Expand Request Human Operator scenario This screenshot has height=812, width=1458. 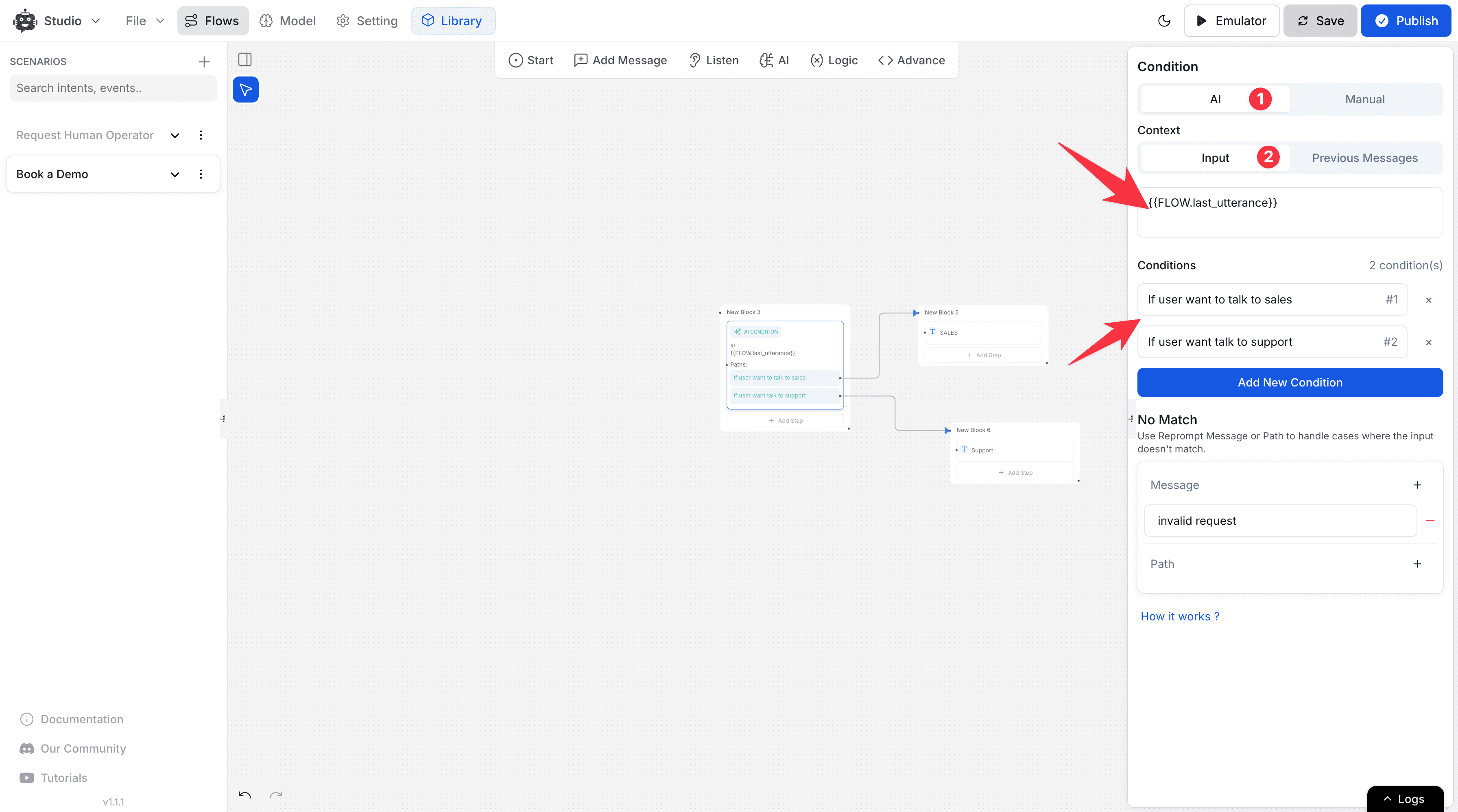(175, 135)
